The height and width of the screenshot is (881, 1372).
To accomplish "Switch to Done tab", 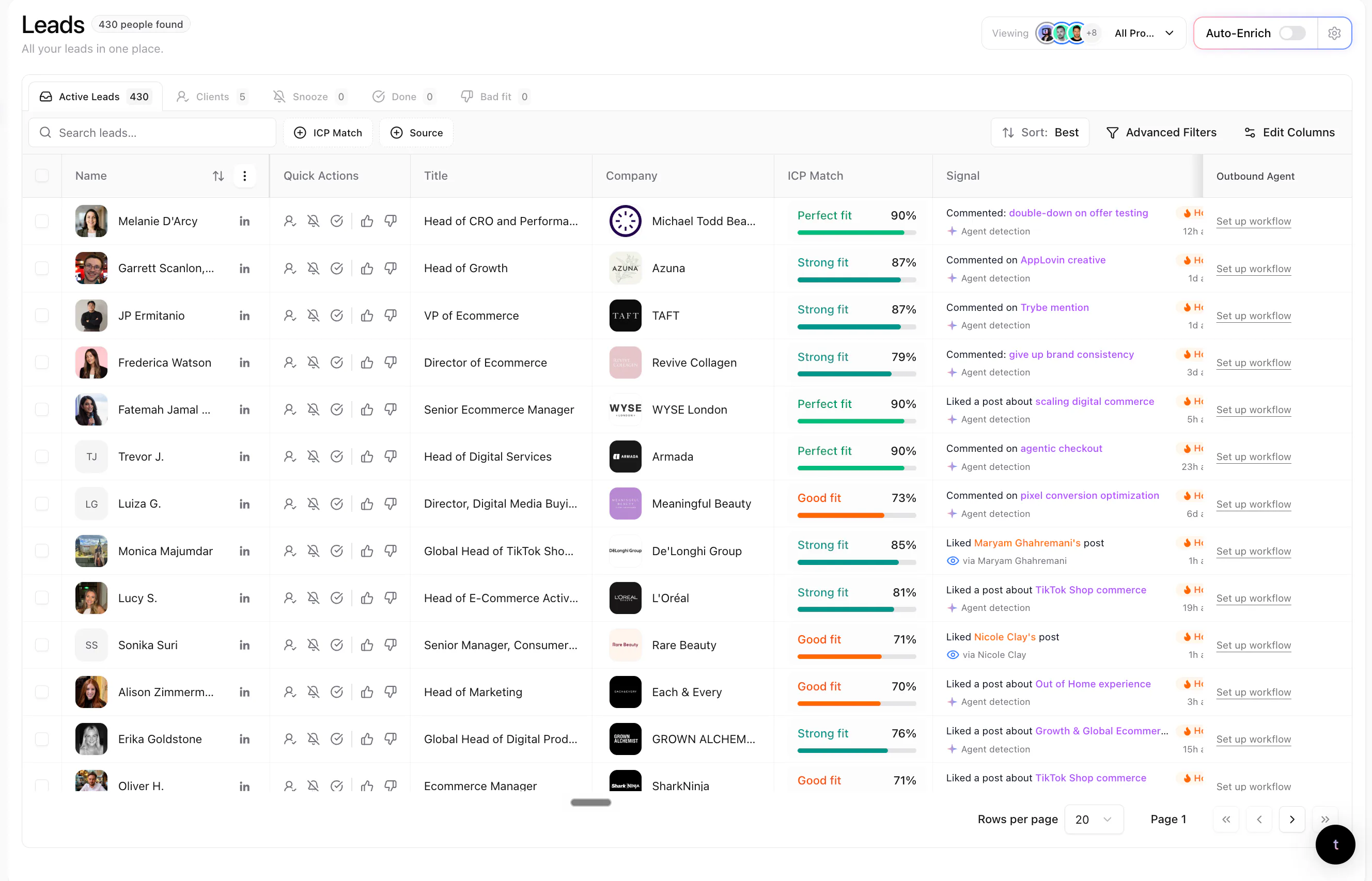I will tap(403, 97).
